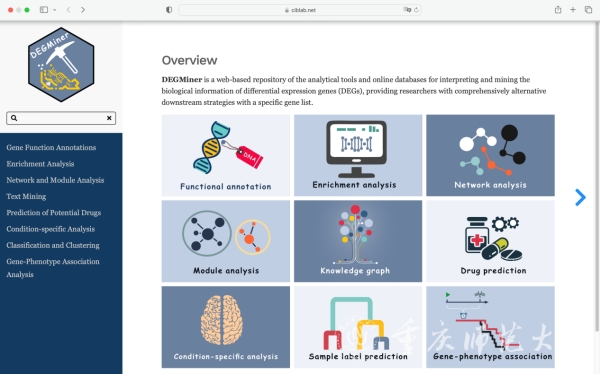600x374 pixels.
Task: Open the Module analysis tile
Action: pos(225,241)
